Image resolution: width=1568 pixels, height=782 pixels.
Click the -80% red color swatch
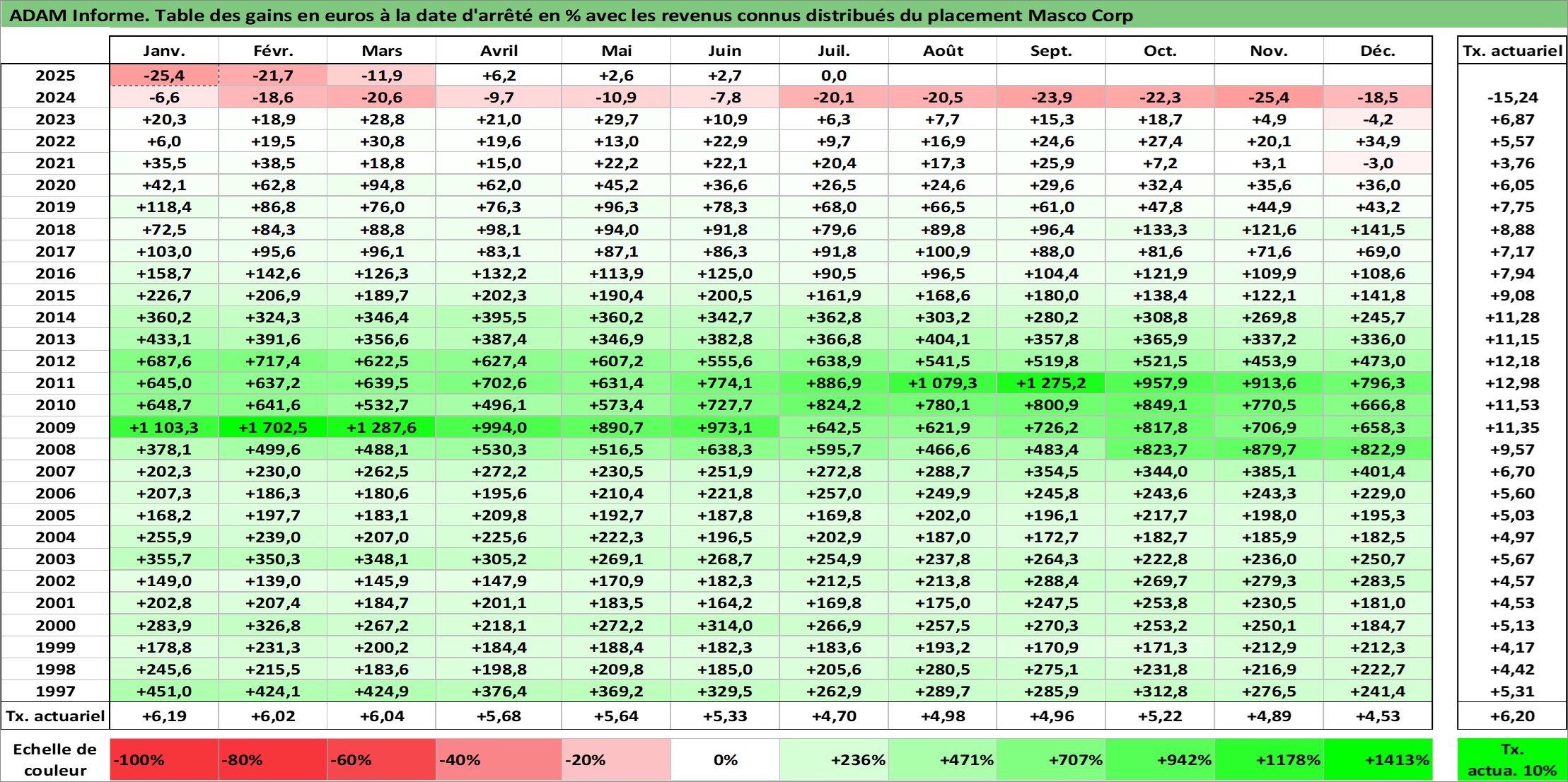click(273, 759)
